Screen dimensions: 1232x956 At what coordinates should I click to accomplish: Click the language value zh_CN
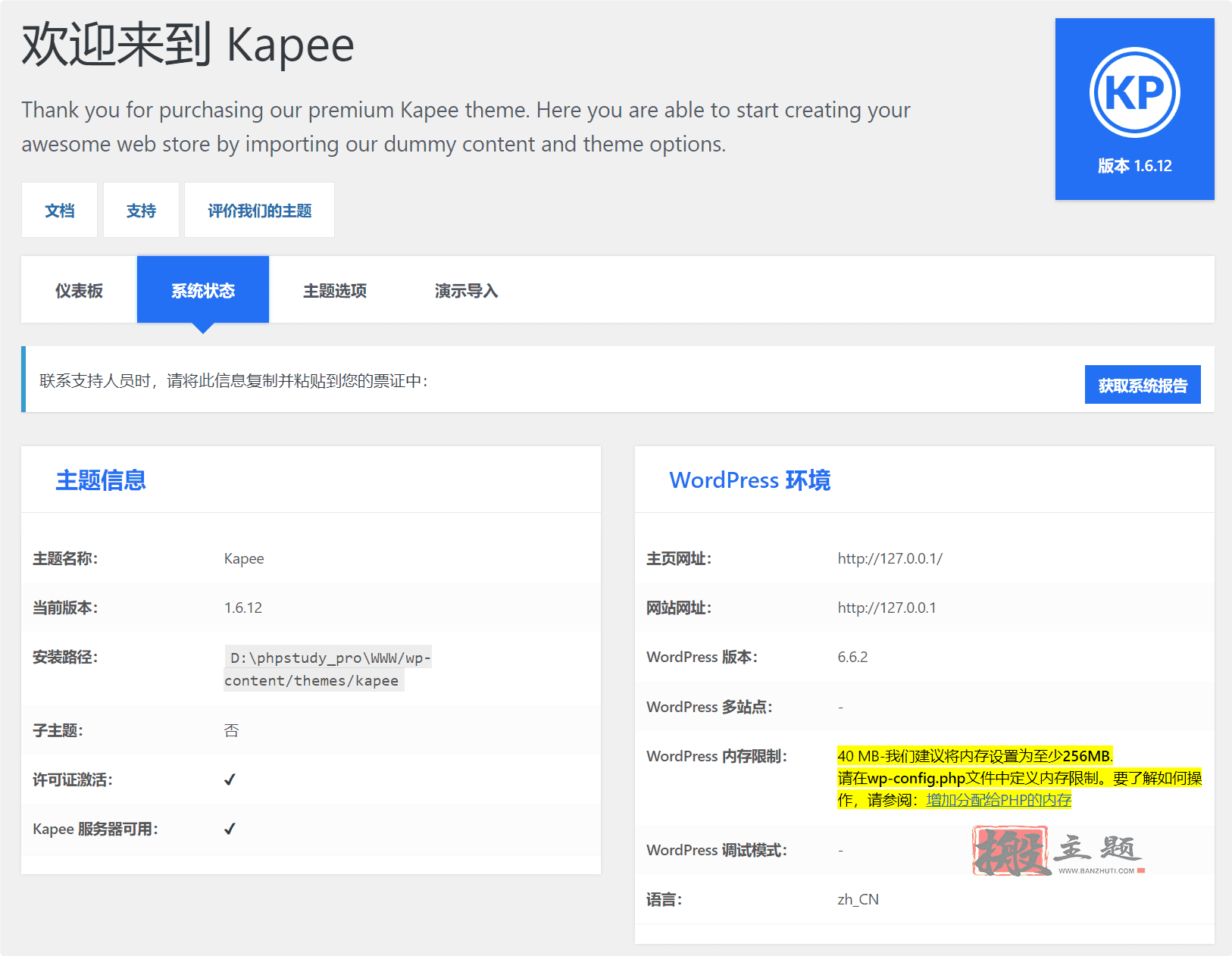coord(858,899)
